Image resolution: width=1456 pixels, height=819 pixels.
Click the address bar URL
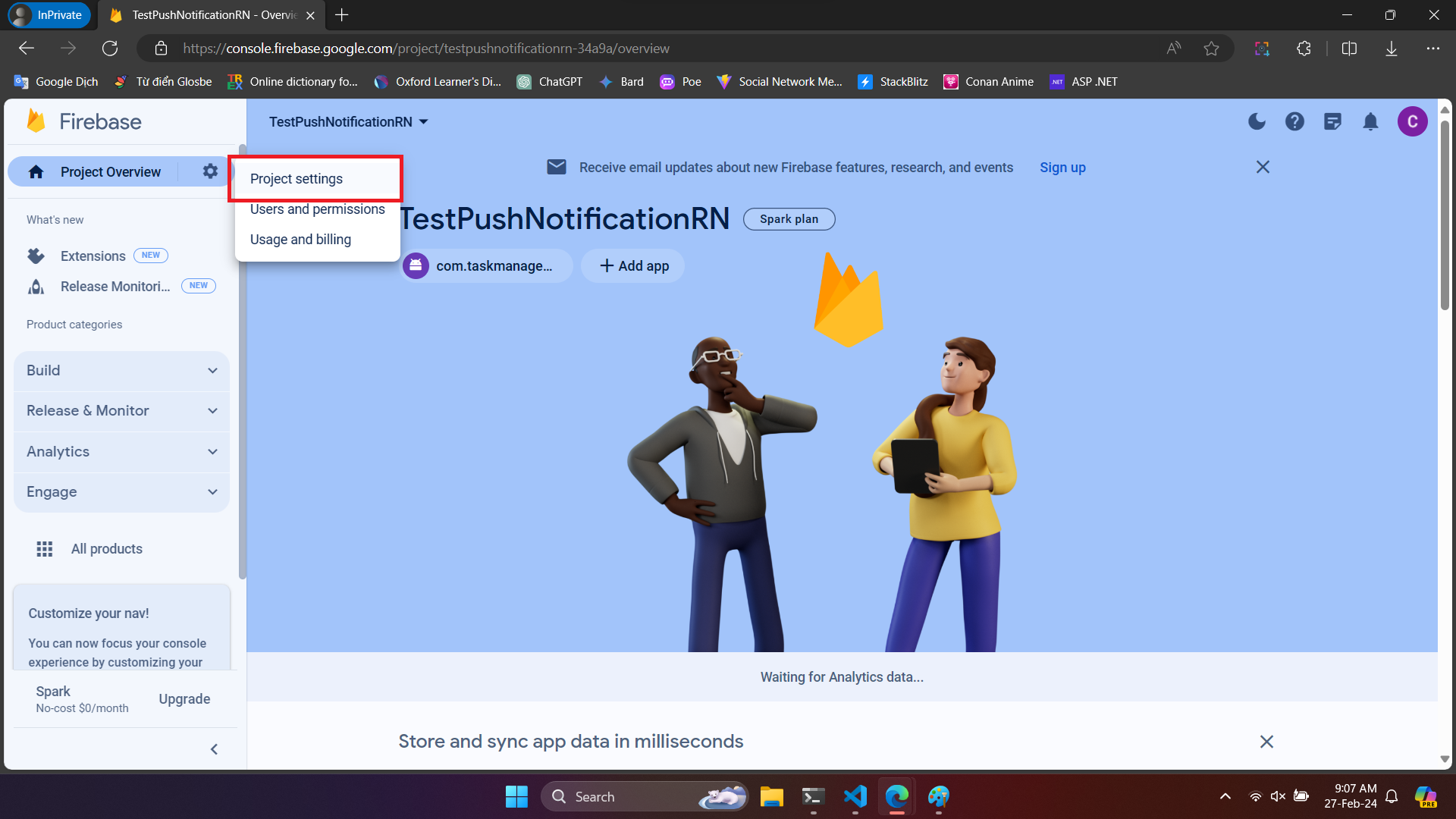[426, 49]
